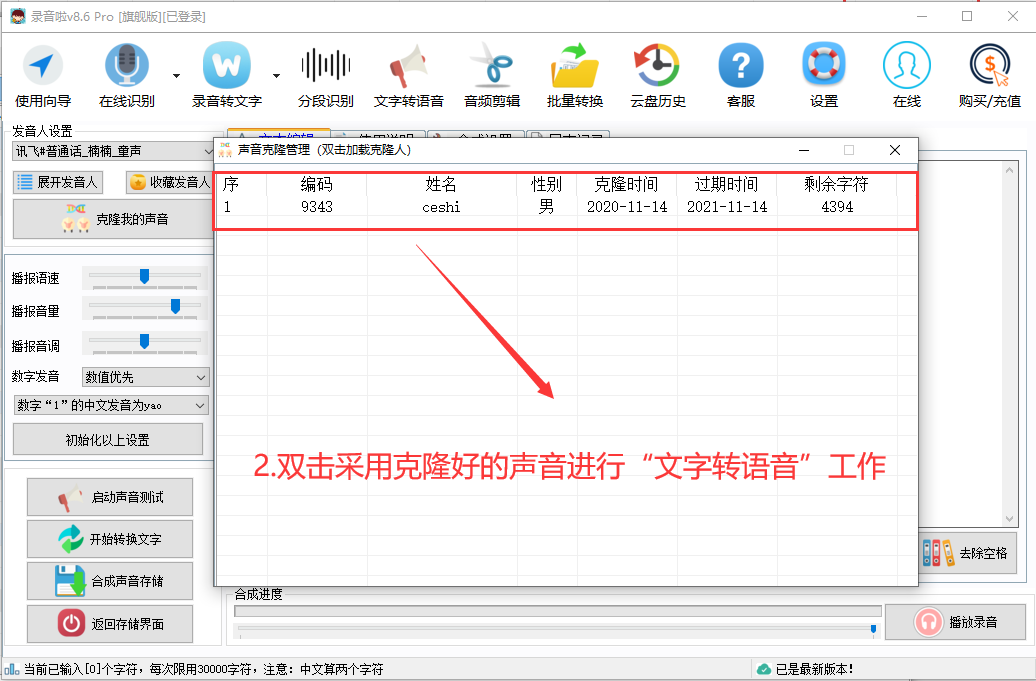Click the 合成进度 progress bar
Viewport: 1036px width, 681px height.
(x=558, y=611)
